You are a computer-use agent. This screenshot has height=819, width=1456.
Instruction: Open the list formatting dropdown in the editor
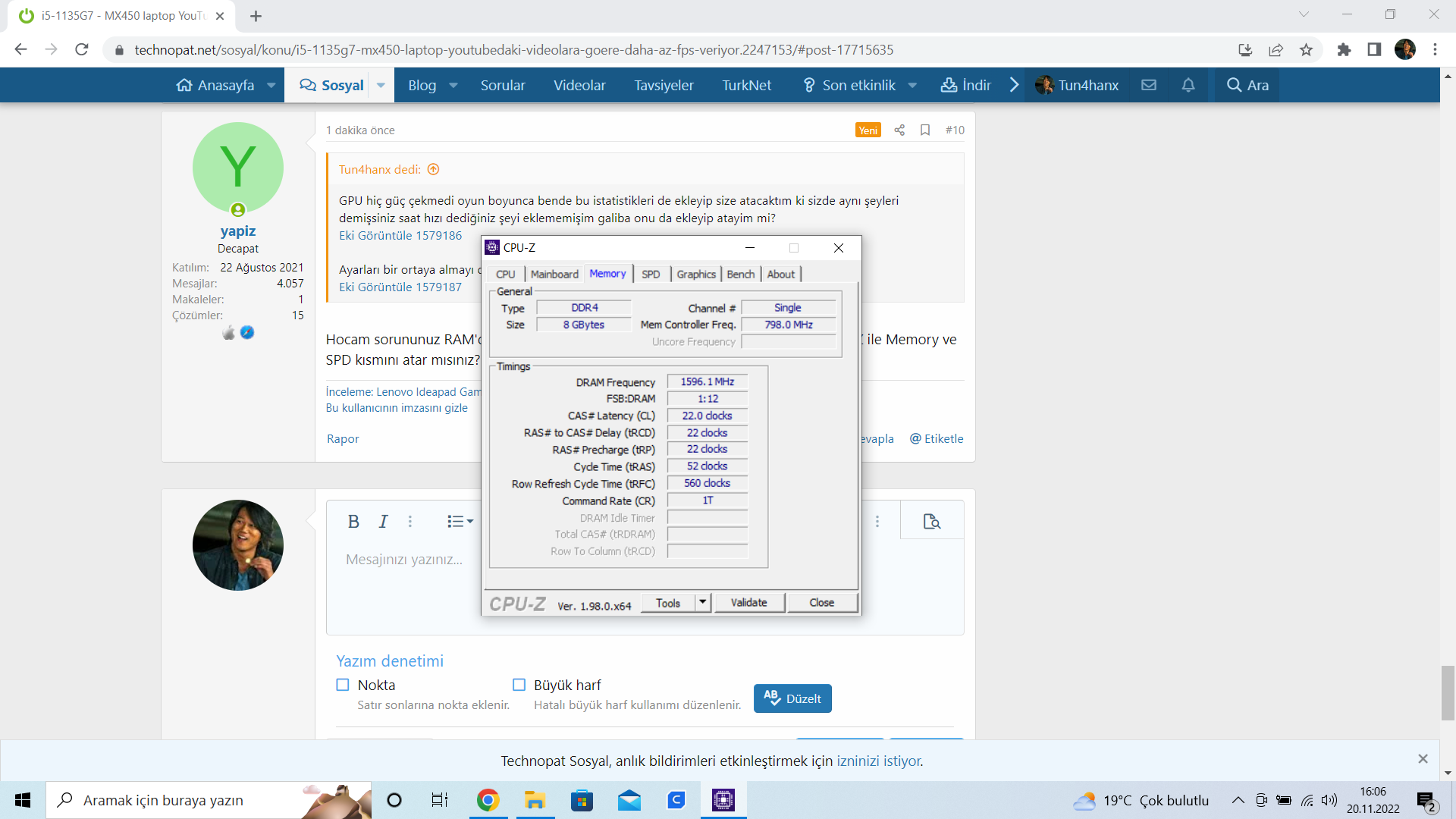coord(460,522)
